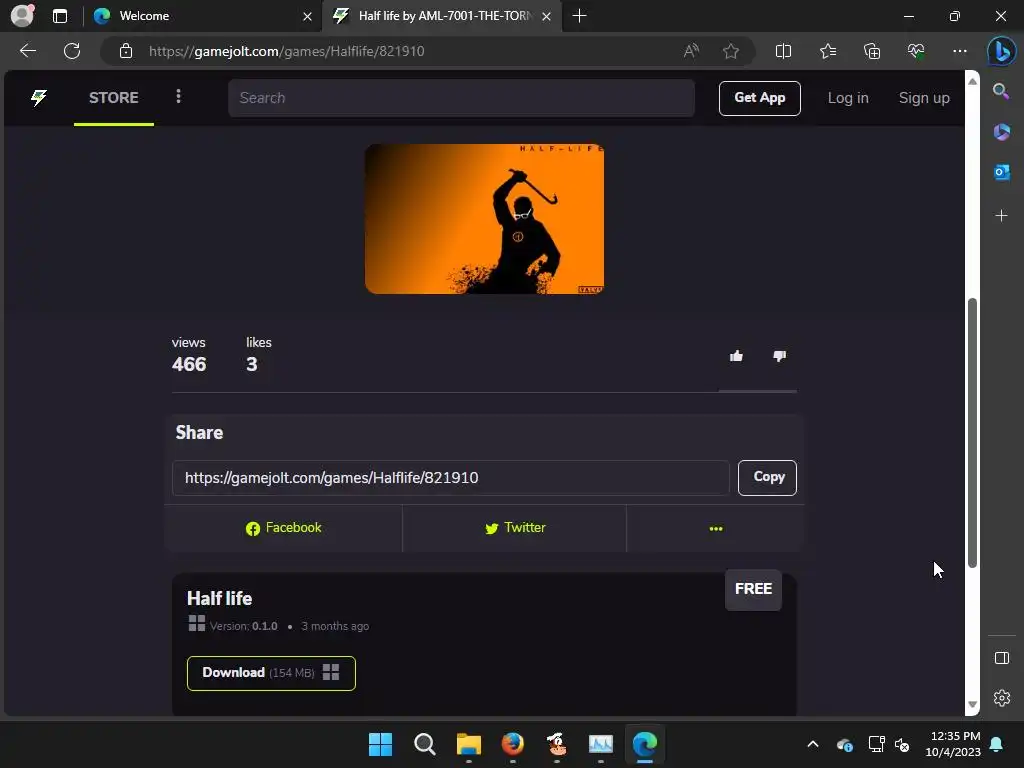Image resolution: width=1024 pixels, height=768 pixels.
Task: Add an app to Edge sidebar
Action: [x=1001, y=216]
